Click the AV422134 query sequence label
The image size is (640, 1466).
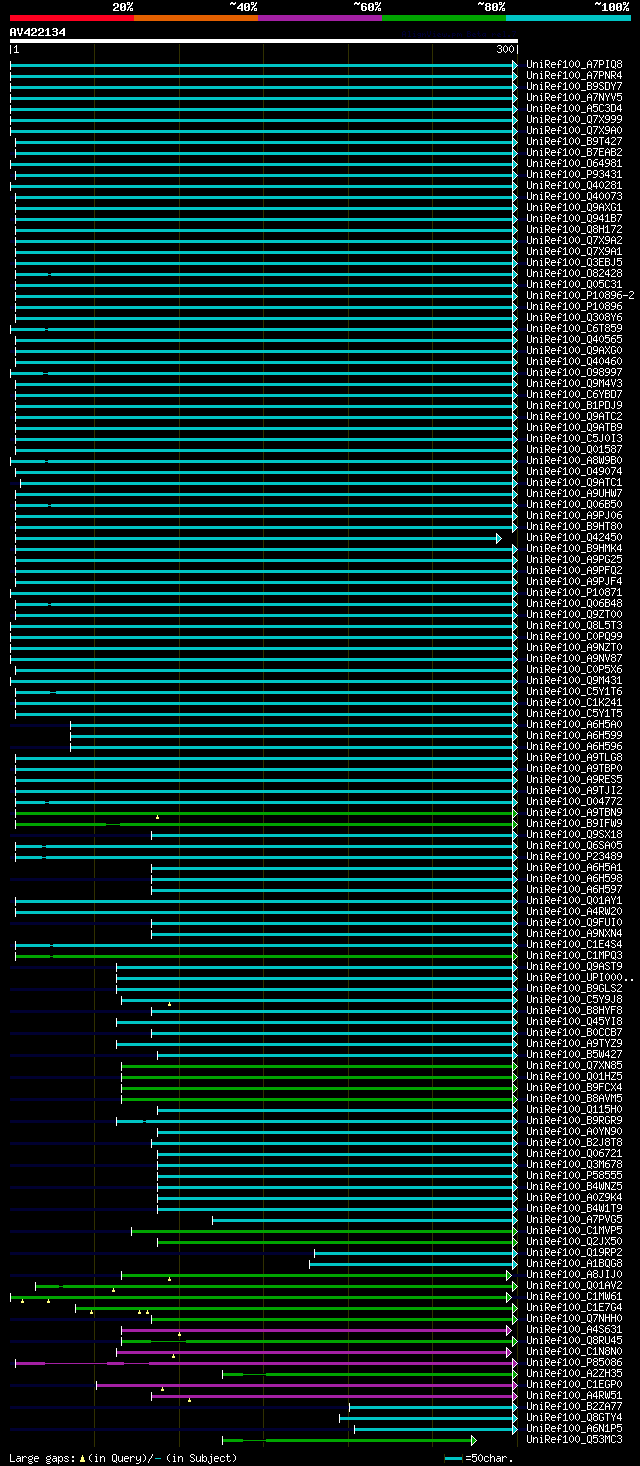38,32
